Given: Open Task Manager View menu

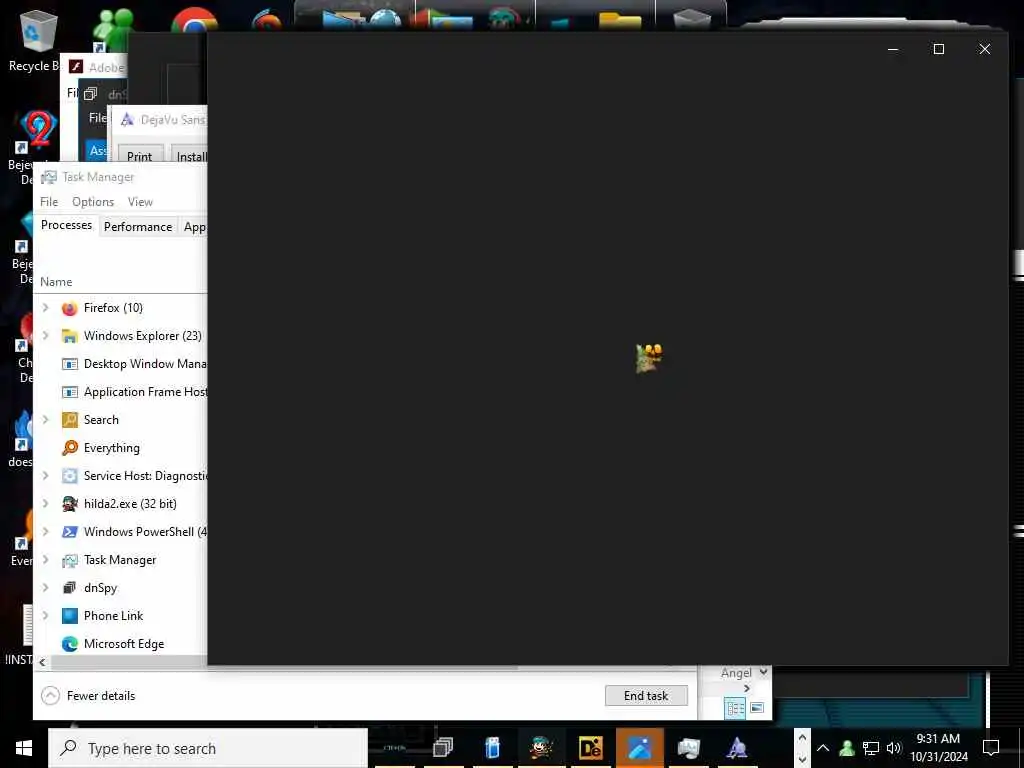Looking at the screenshot, I should (x=140, y=202).
